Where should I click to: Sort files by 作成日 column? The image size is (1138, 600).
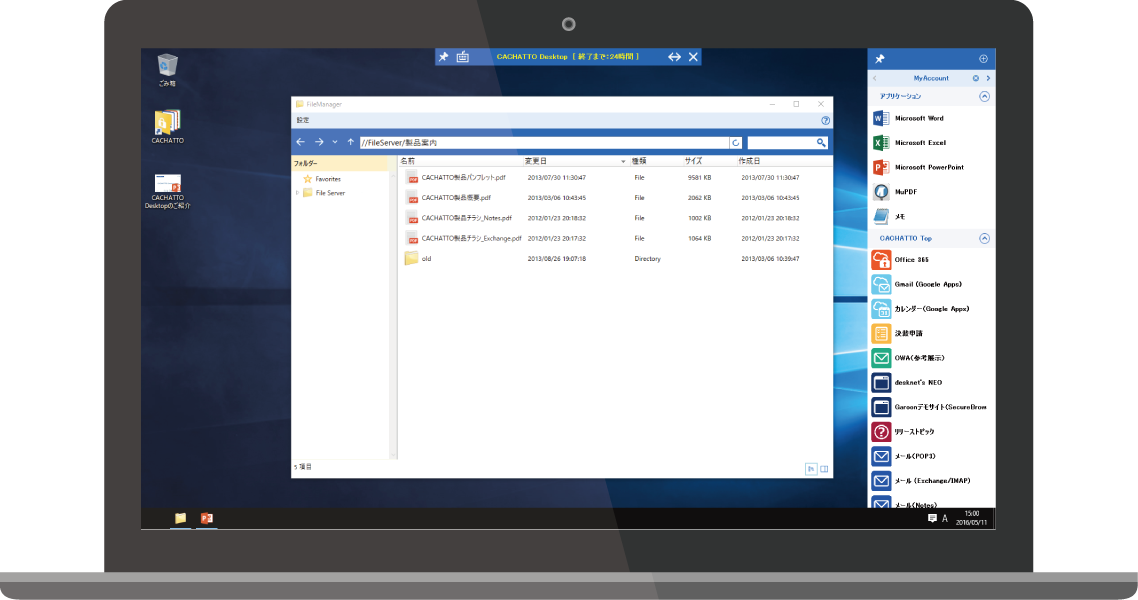[749, 161]
